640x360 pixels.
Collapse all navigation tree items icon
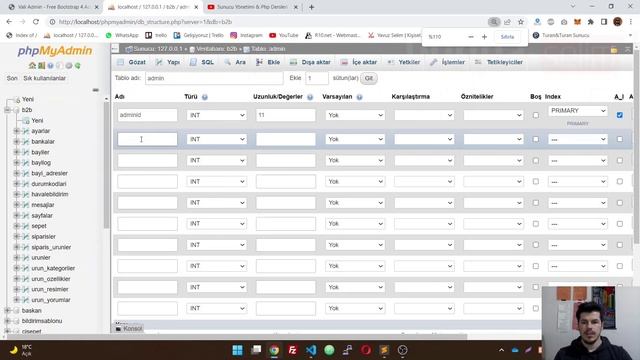96,90
